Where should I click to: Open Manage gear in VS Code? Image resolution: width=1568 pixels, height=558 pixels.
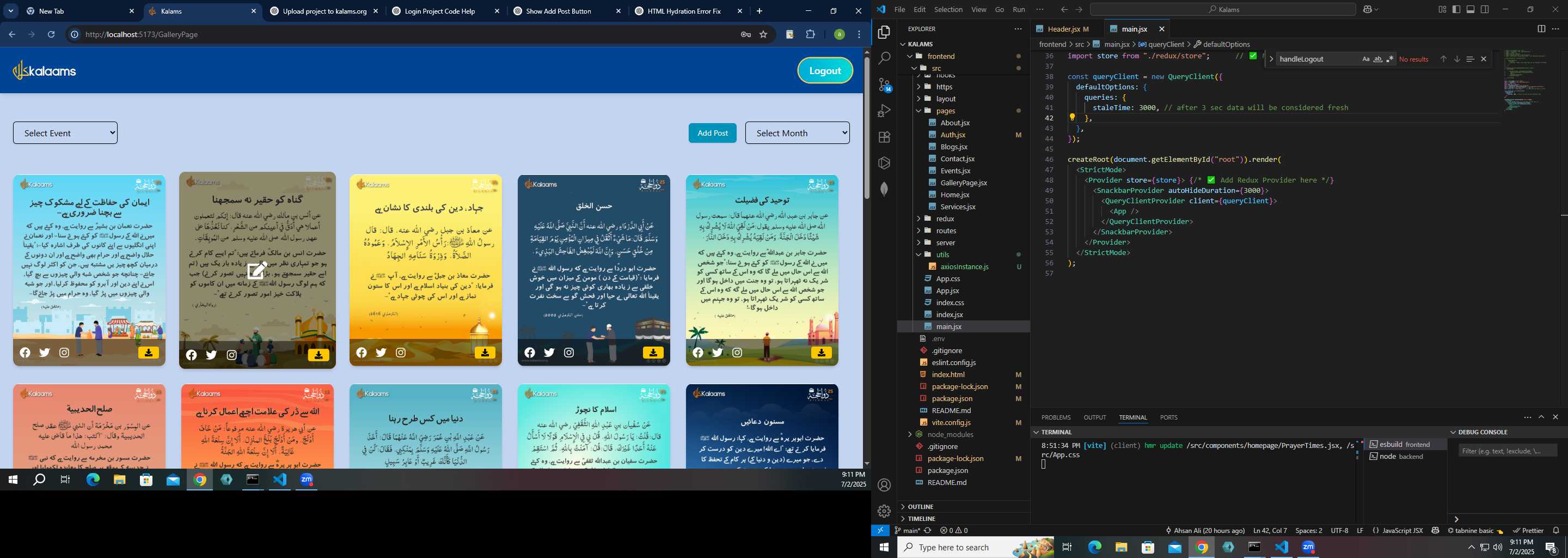[x=884, y=511]
